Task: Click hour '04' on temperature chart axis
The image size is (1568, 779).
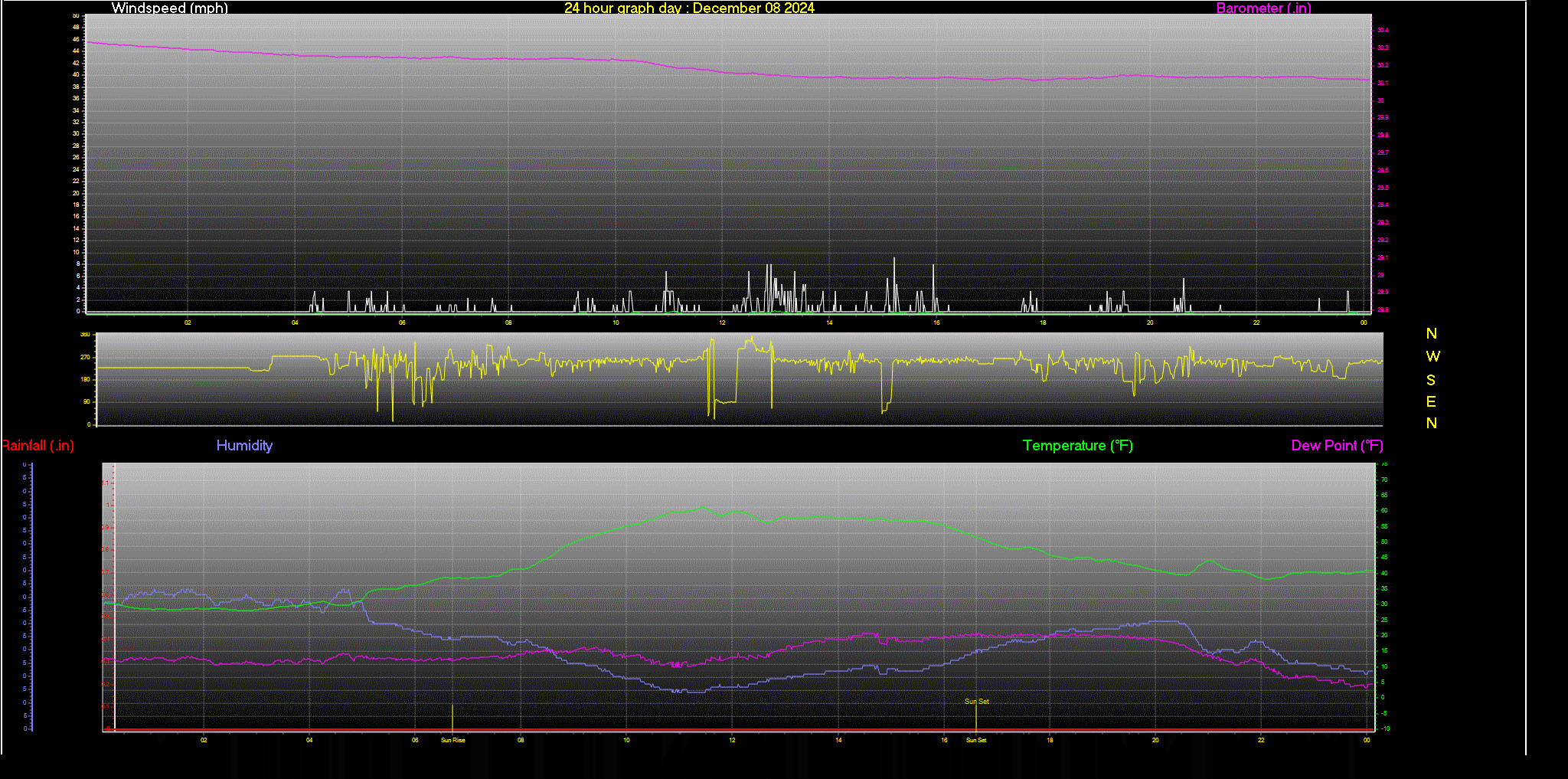Action: [309, 740]
